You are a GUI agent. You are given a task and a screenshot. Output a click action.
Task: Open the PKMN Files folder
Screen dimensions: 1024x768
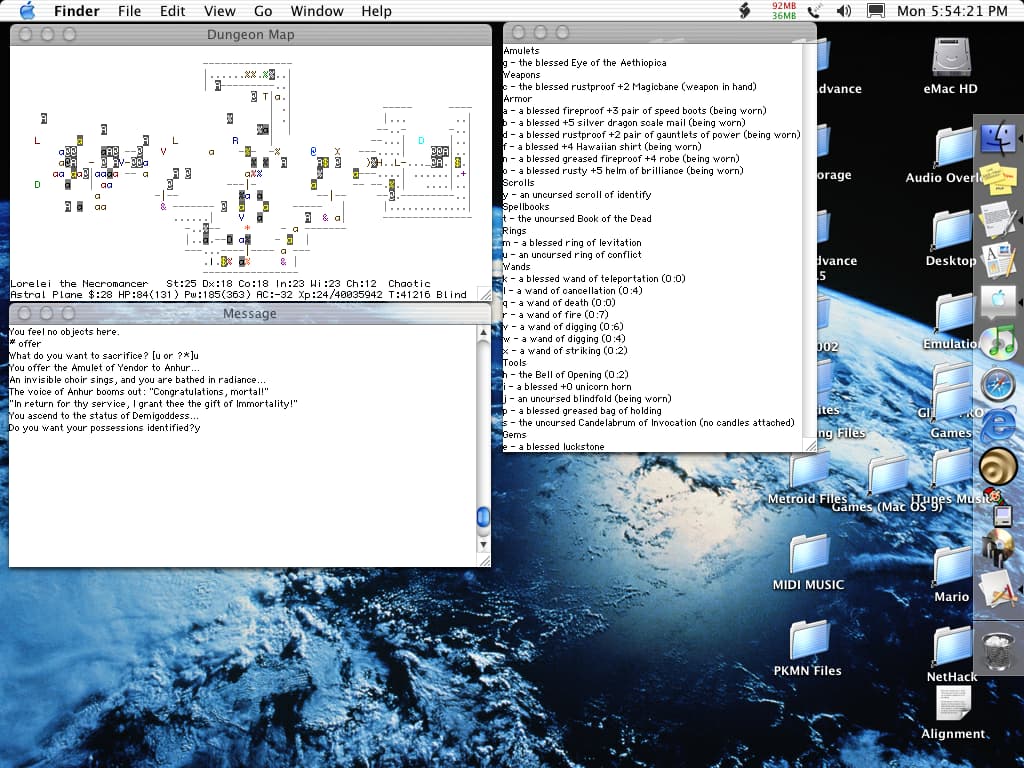808,640
